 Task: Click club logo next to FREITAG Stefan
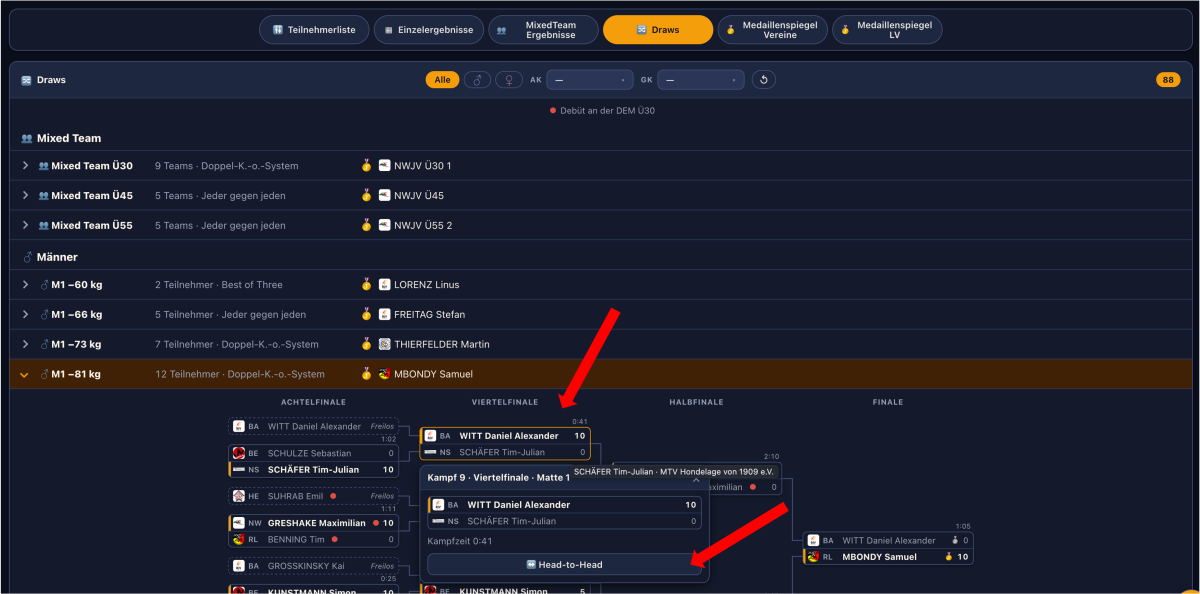pyautogui.click(x=385, y=315)
